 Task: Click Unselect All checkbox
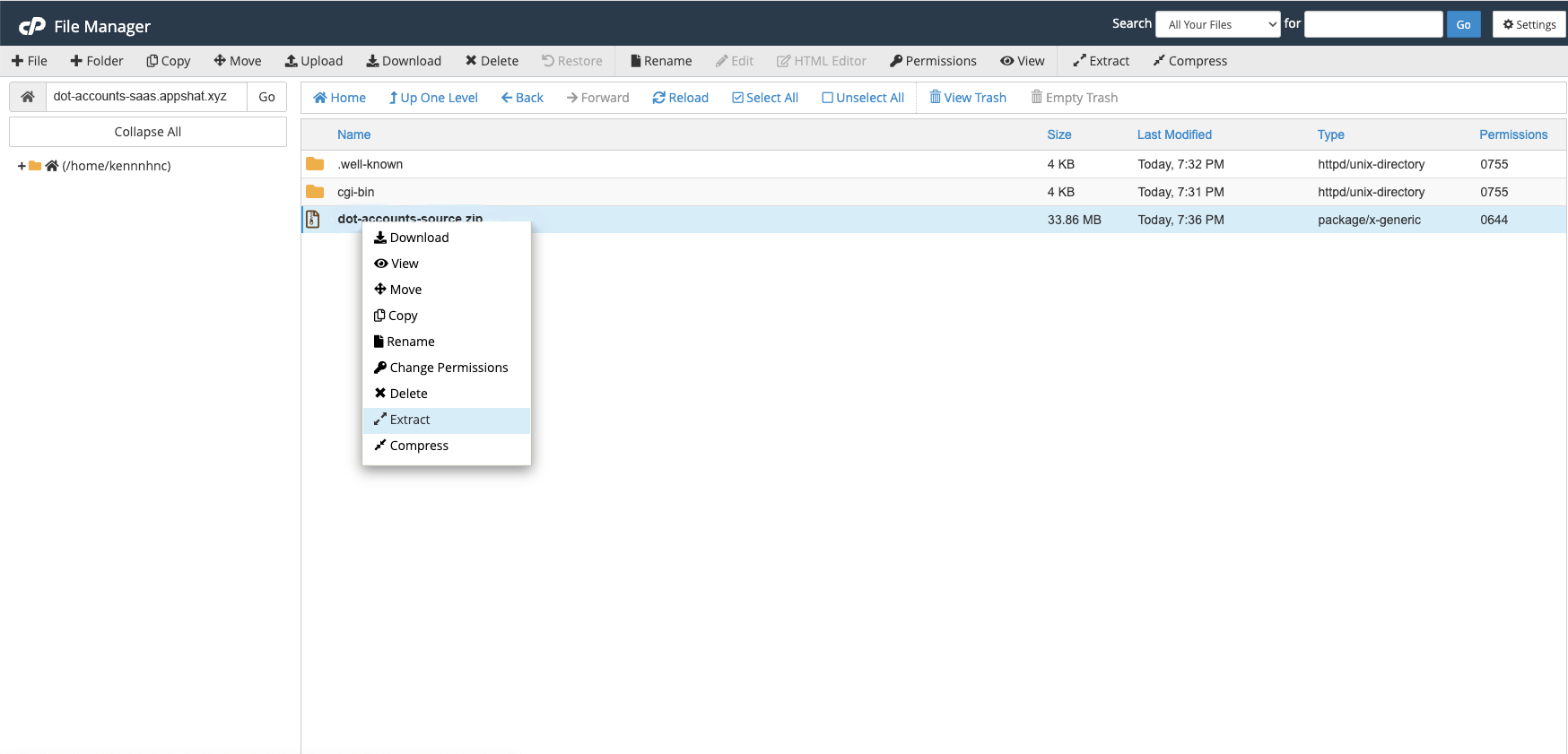[827, 98]
